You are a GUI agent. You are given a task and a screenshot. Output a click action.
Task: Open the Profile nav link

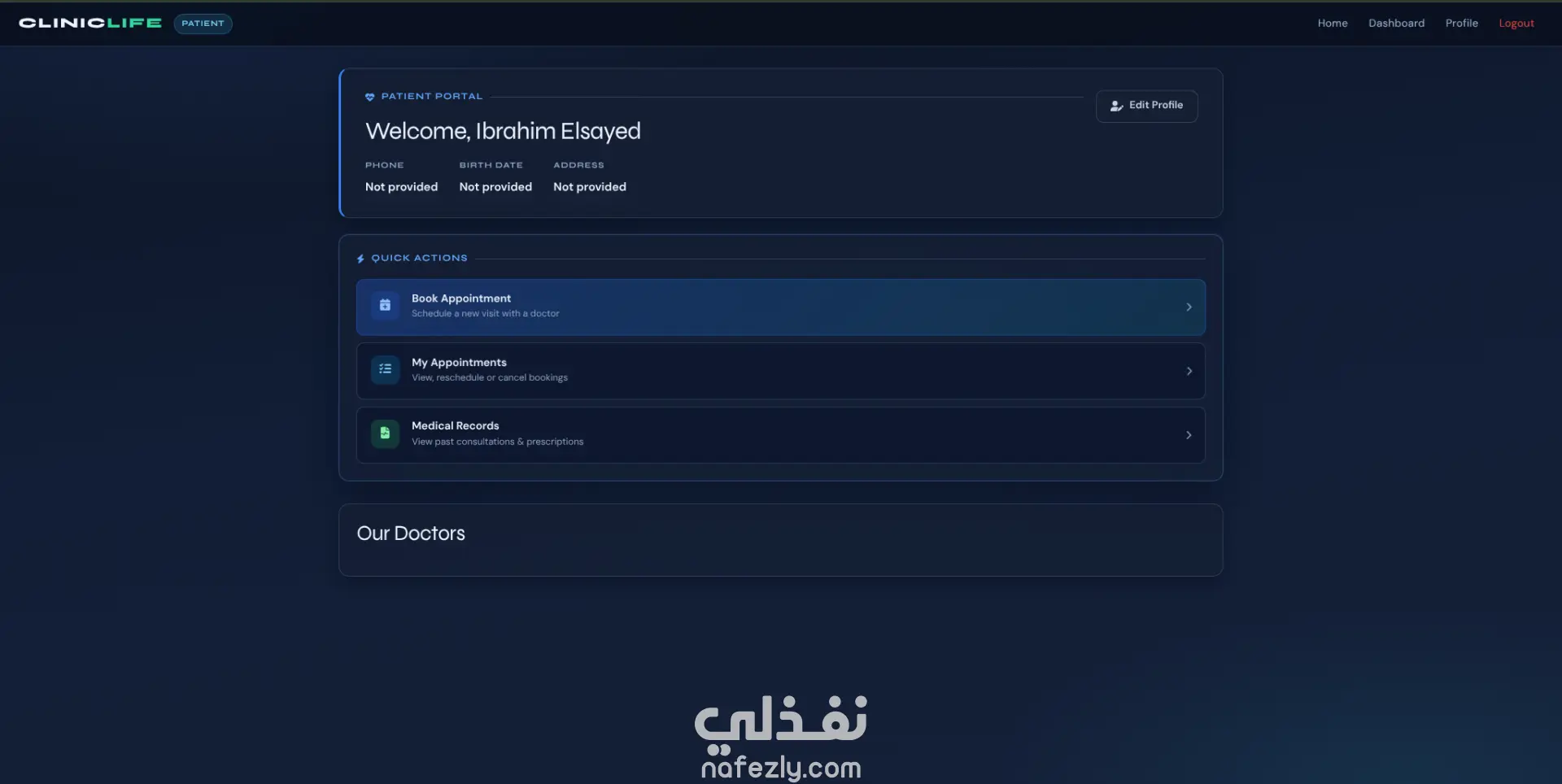coord(1461,23)
